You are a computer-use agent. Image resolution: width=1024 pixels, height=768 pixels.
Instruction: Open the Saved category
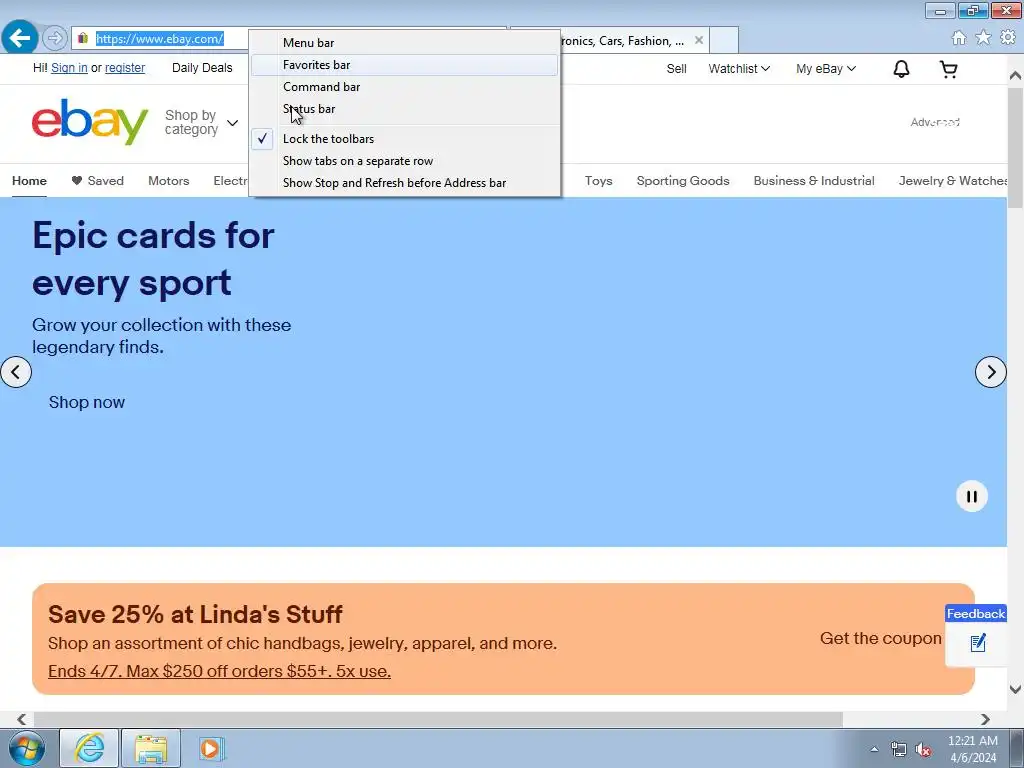coord(97,181)
